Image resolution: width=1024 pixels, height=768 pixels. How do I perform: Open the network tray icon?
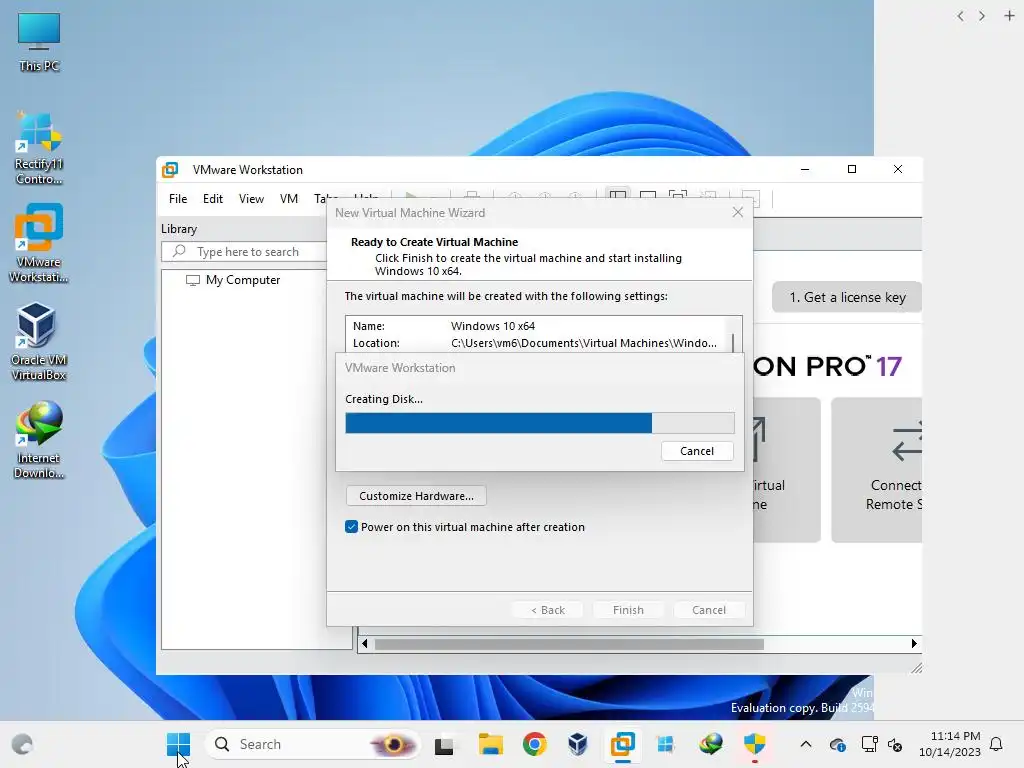coord(869,744)
